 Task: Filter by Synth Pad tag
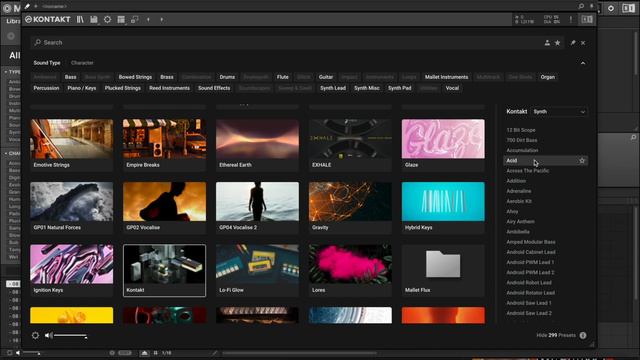400,88
